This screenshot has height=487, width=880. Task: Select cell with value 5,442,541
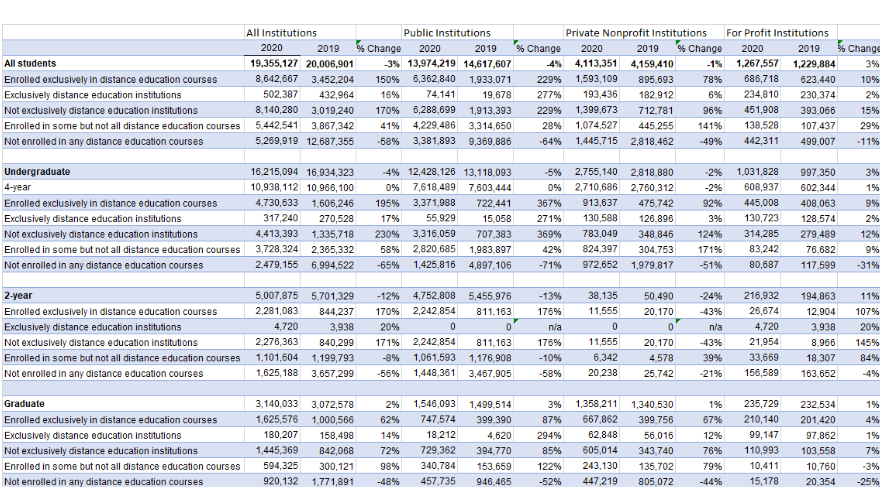click(x=272, y=126)
